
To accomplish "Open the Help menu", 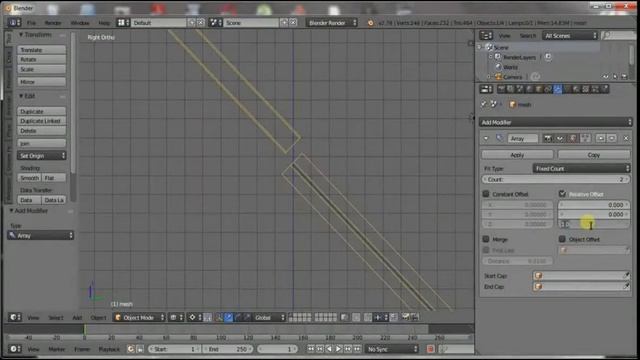I will 104,23.
